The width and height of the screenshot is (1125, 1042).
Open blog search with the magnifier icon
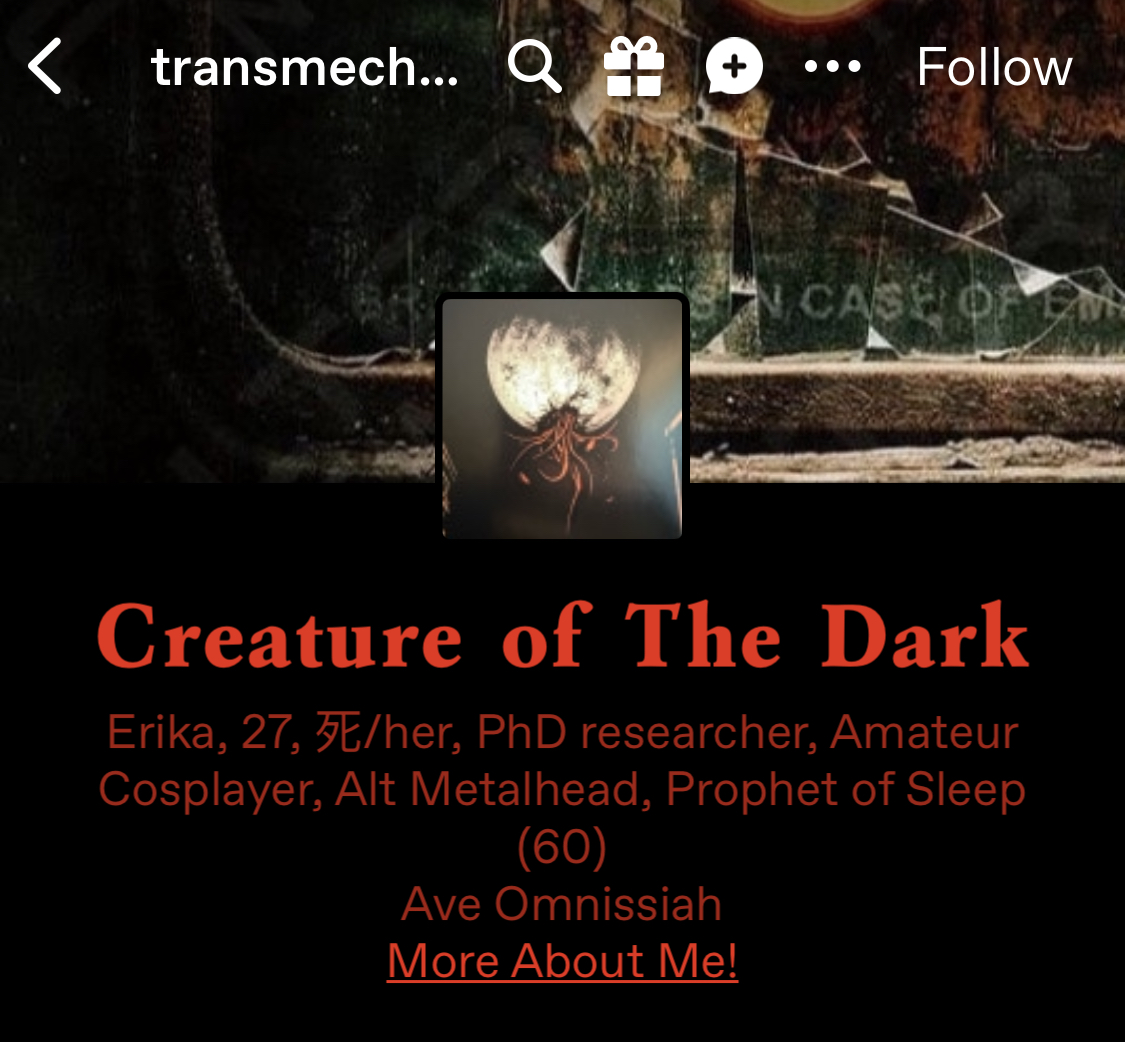pos(534,66)
